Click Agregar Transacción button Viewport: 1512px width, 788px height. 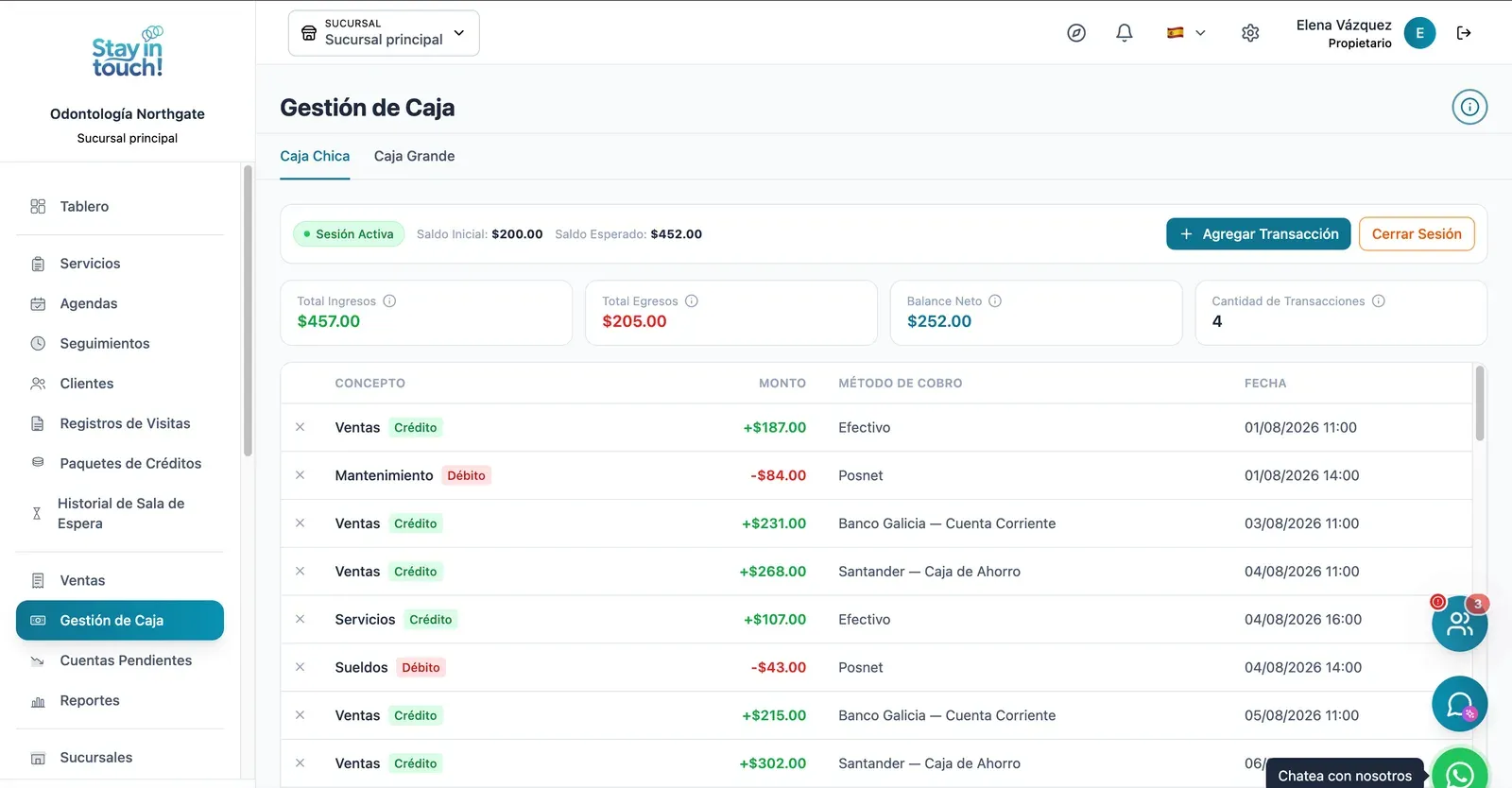coord(1259,234)
